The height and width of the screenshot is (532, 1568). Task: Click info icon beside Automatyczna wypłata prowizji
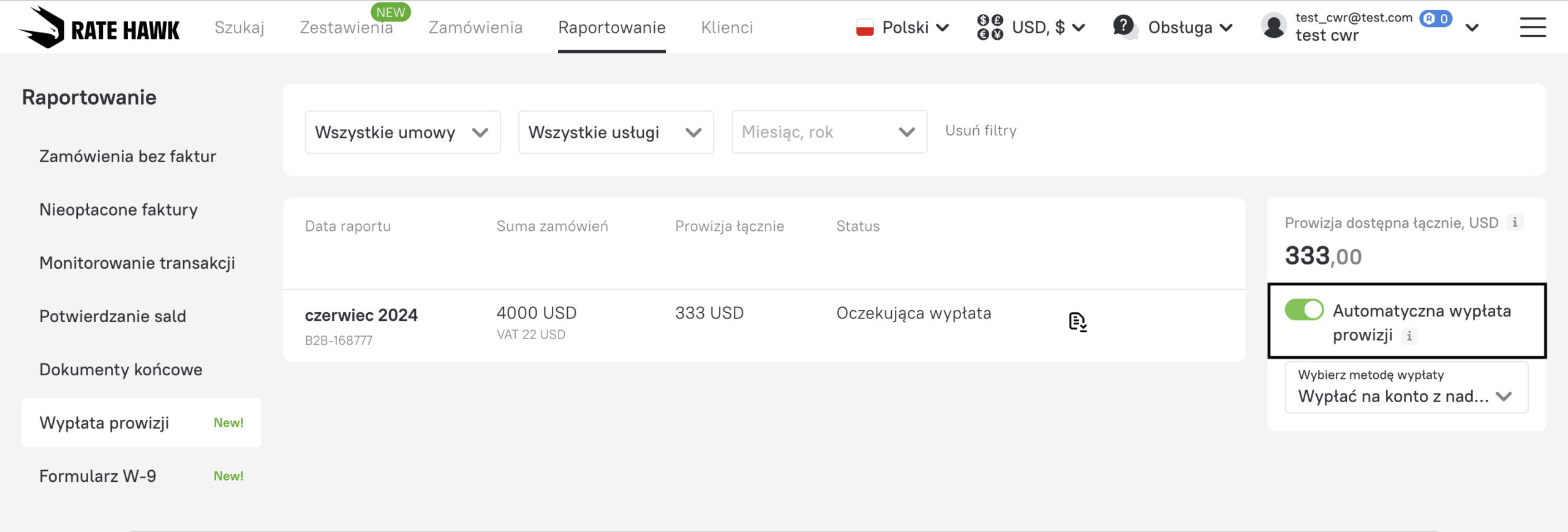[x=1409, y=336]
